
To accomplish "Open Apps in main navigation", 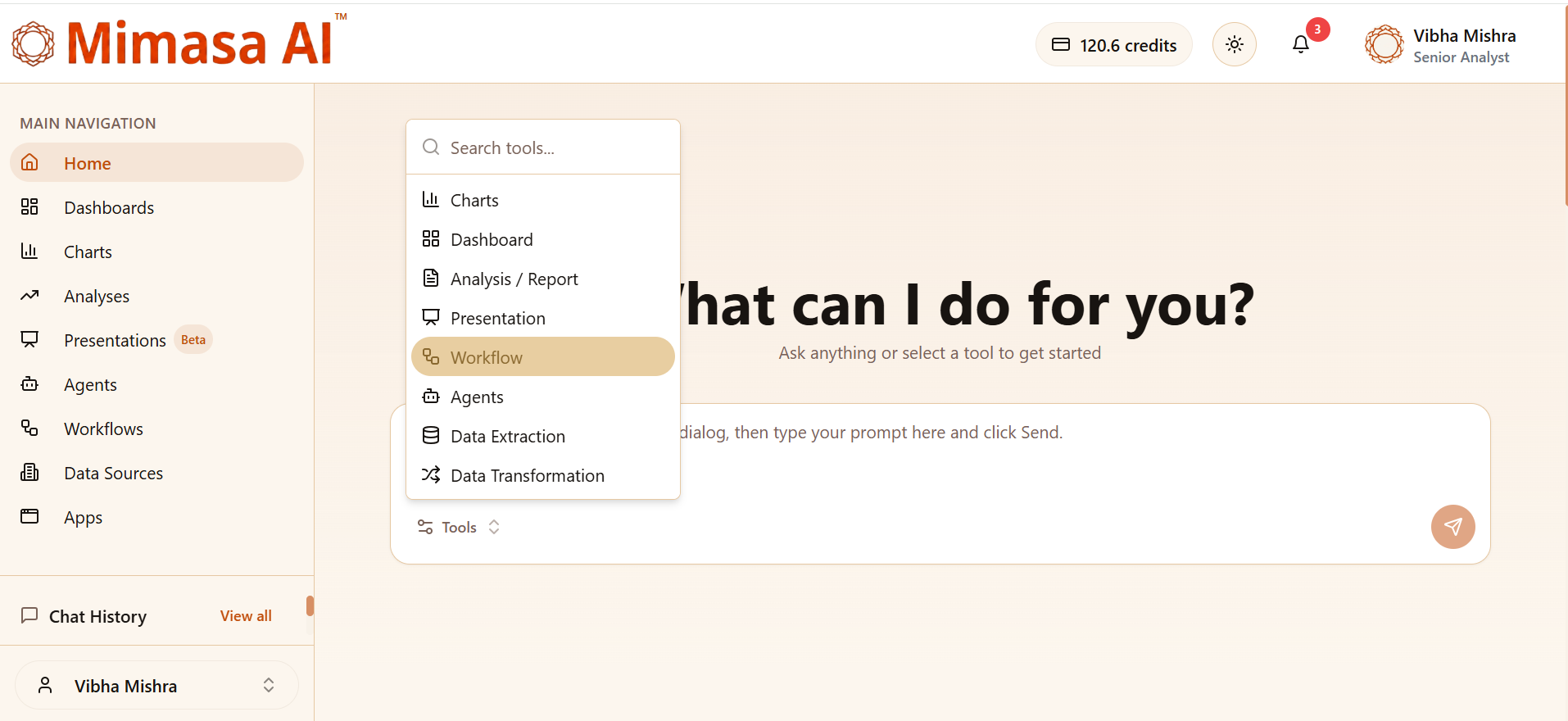I will [156, 517].
